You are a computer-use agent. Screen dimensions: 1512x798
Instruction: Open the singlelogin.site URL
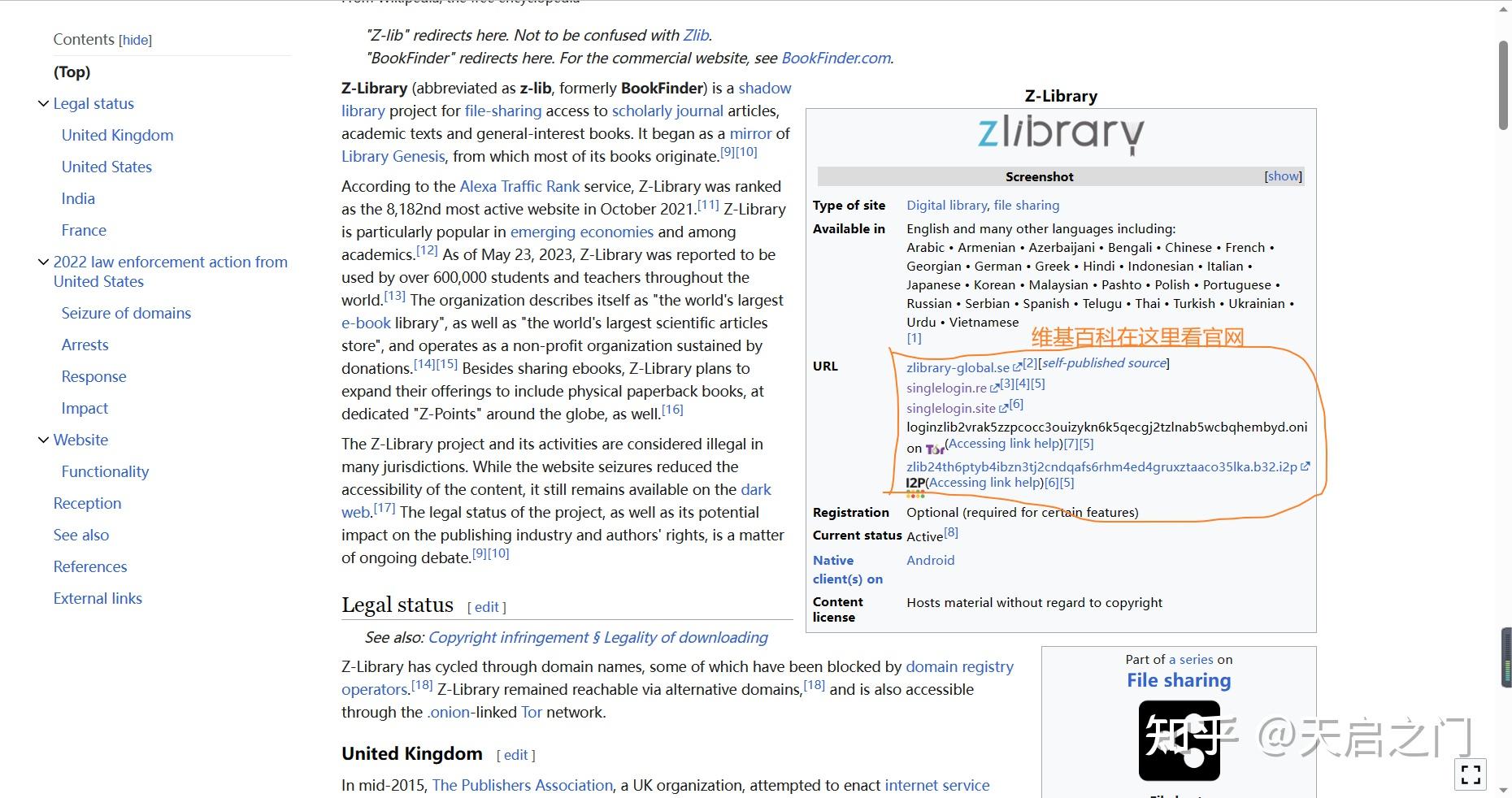pos(951,408)
